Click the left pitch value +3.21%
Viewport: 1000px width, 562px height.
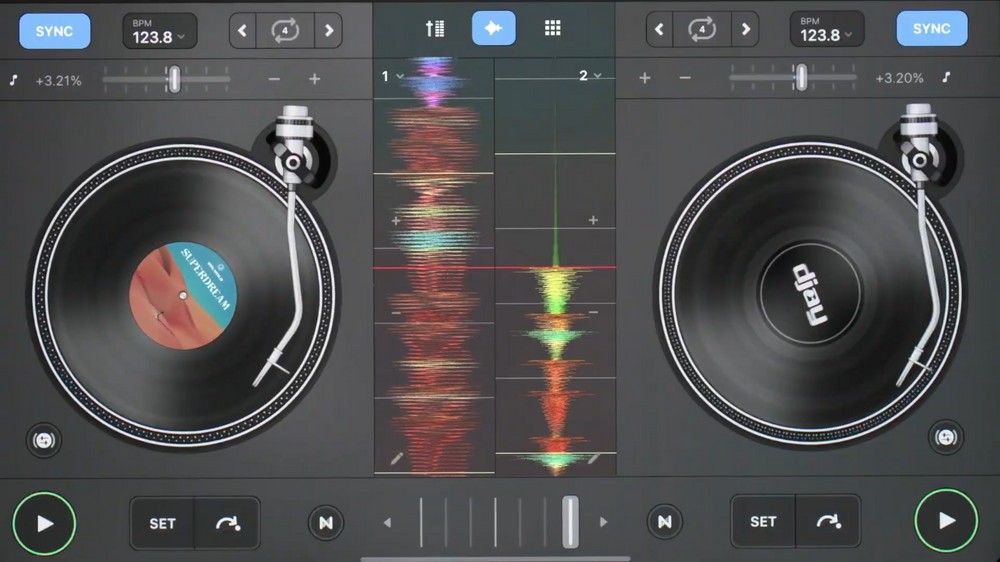pyautogui.click(x=59, y=81)
